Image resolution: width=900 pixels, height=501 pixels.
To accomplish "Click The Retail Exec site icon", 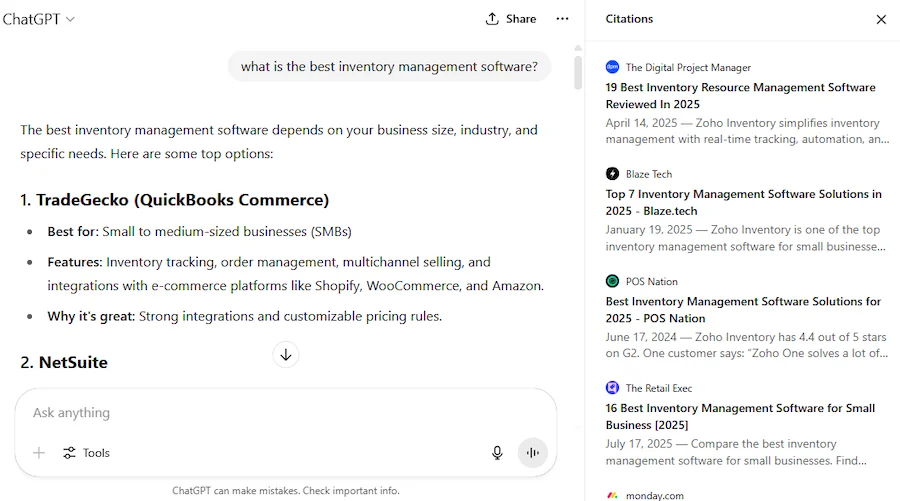I will 612,388.
